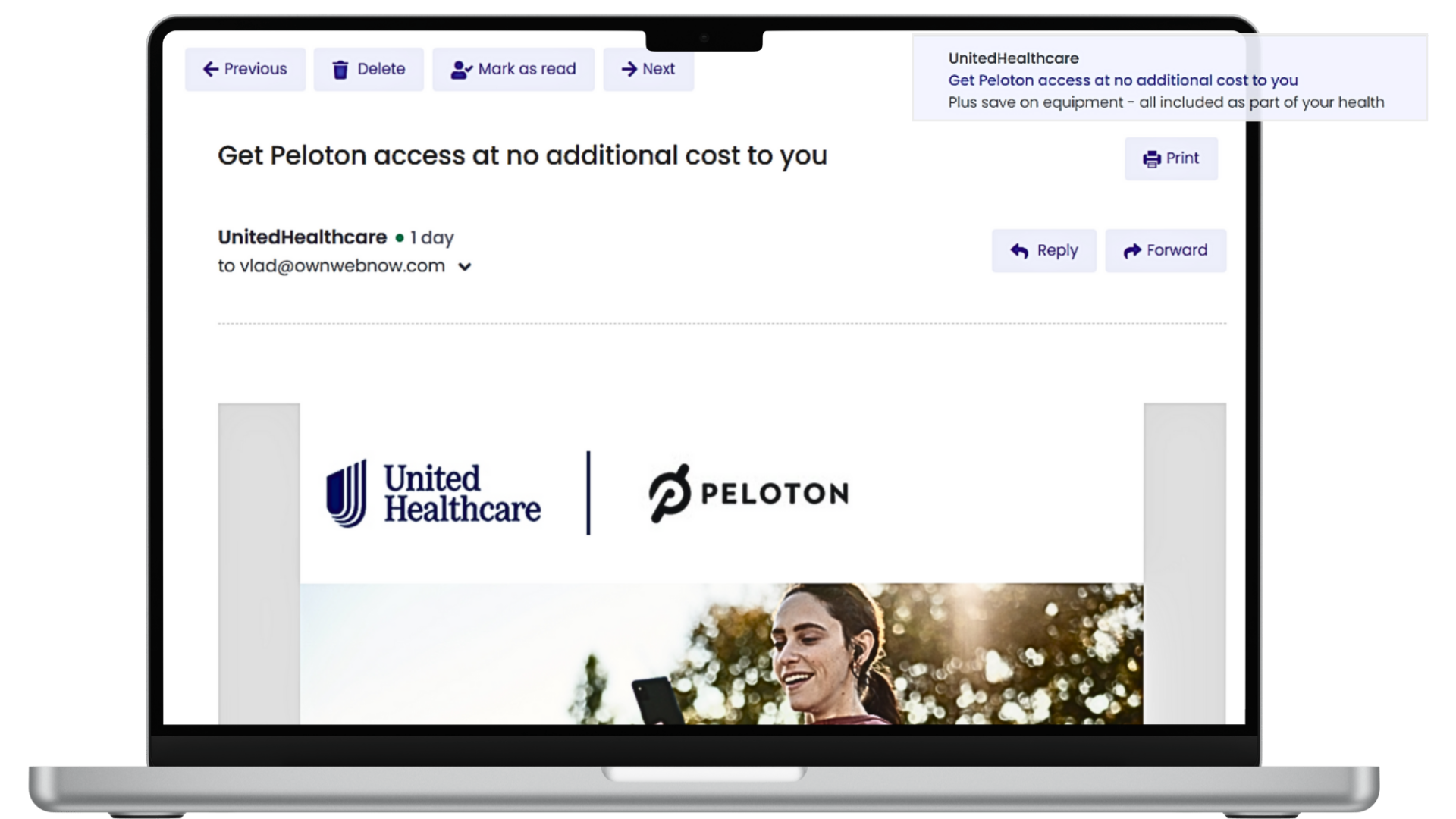
Task: Click the Mark as read person icon
Action: (461, 70)
